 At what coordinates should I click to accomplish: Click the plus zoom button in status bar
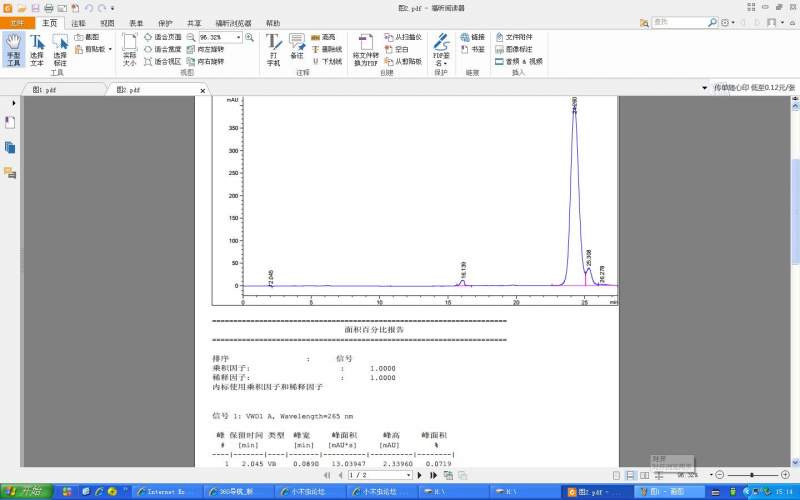pos(786,475)
